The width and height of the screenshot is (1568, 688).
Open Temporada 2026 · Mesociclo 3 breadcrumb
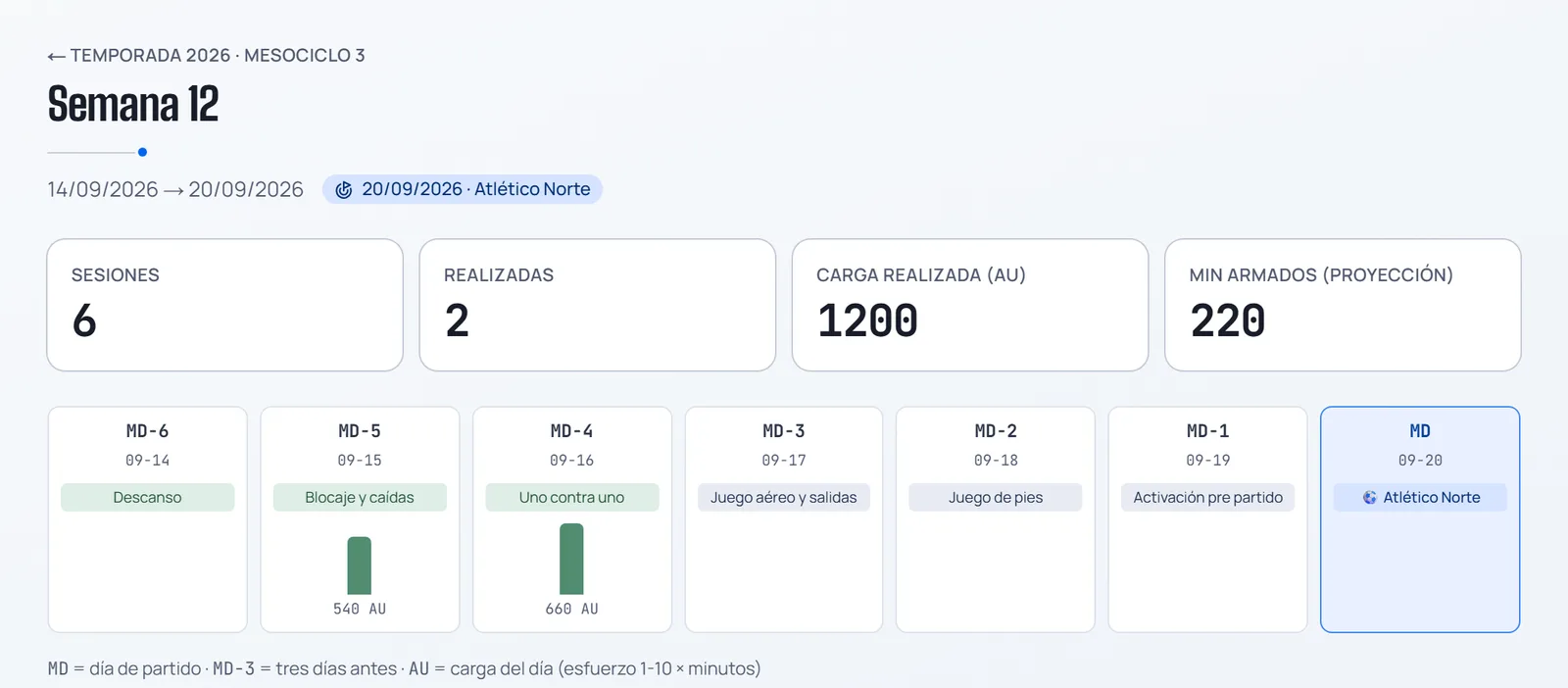pyautogui.click(x=207, y=56)
